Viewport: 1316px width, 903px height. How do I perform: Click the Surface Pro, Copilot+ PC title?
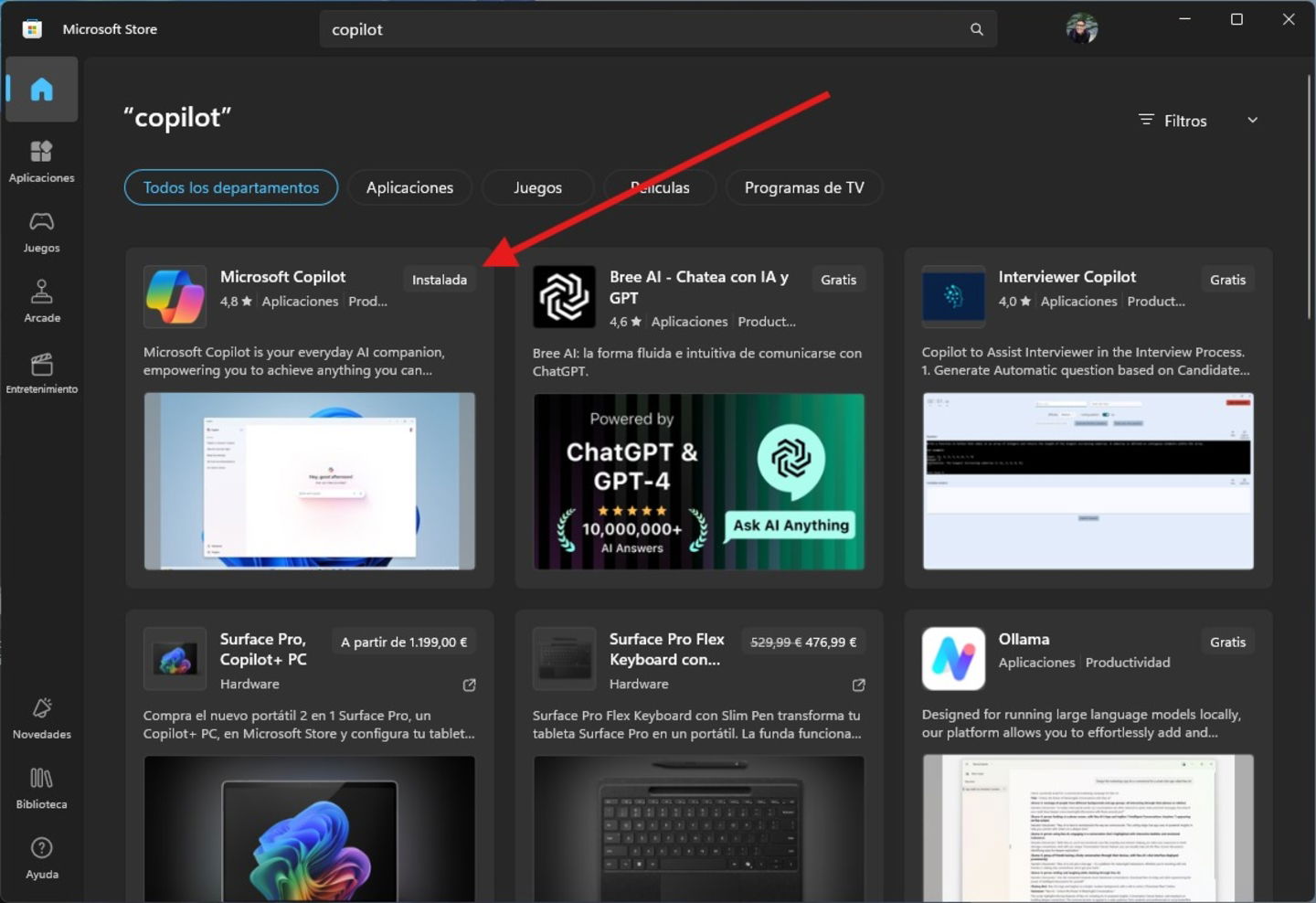point(263,649)
